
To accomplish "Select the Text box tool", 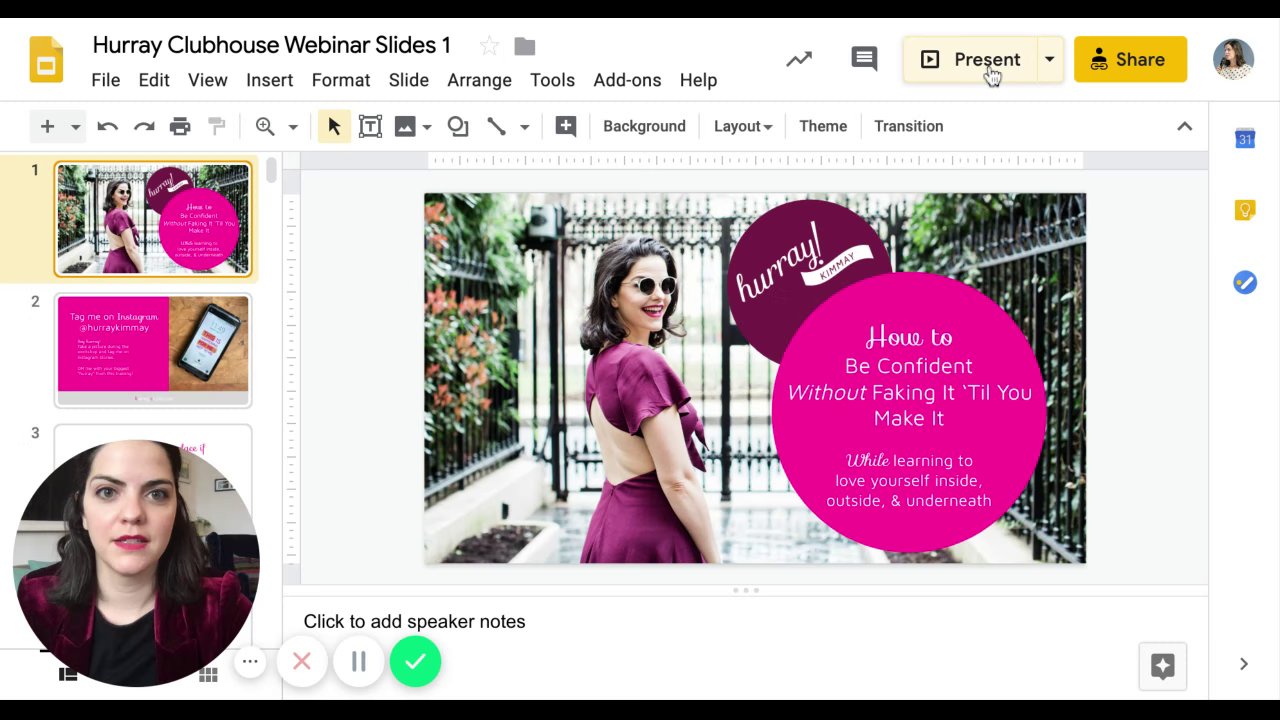I will point(370,126).
